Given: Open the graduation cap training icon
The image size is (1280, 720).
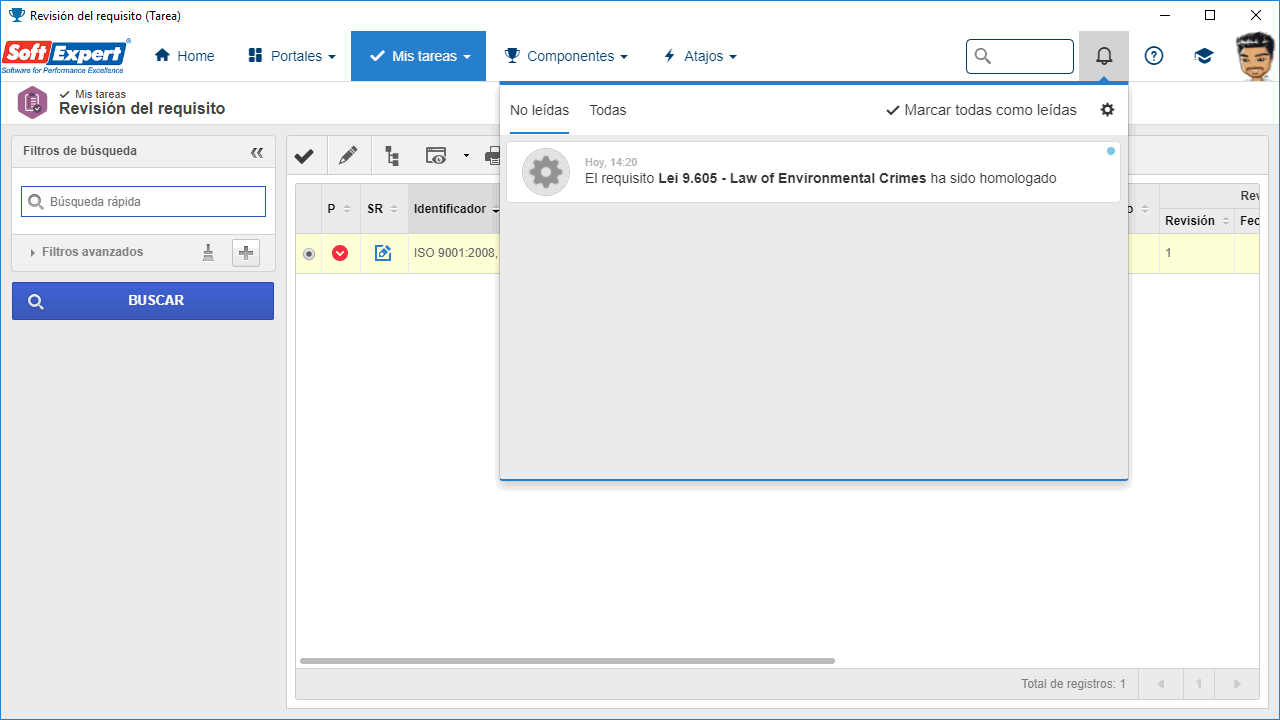Looking at the screenshot, I should 1204,56.
